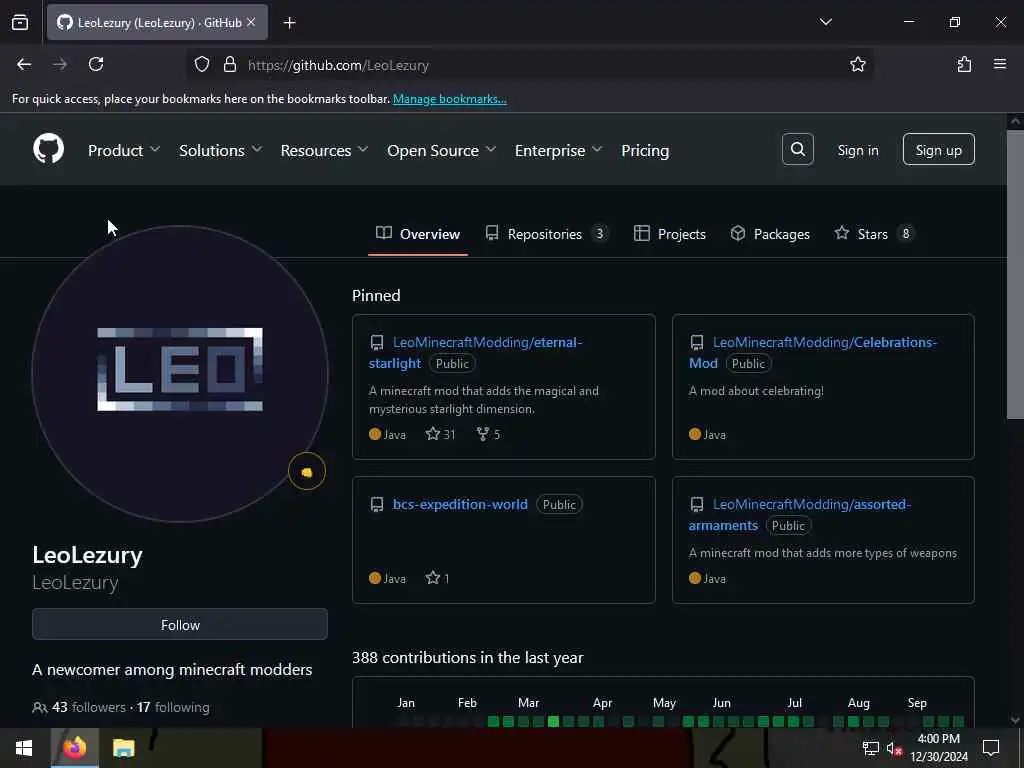Open the GitHub search icon button

797,150
